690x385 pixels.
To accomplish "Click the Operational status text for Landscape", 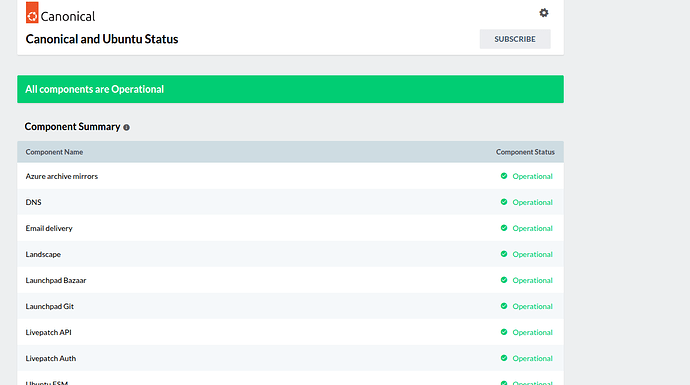I will coord(532,254).
